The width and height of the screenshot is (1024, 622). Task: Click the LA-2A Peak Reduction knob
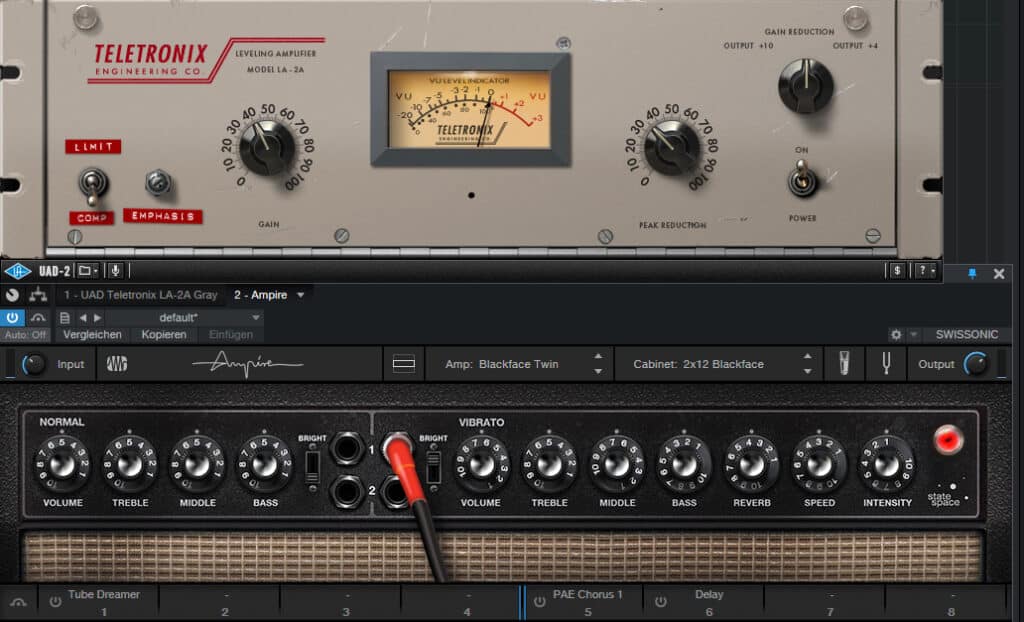[x=671, y=148]
